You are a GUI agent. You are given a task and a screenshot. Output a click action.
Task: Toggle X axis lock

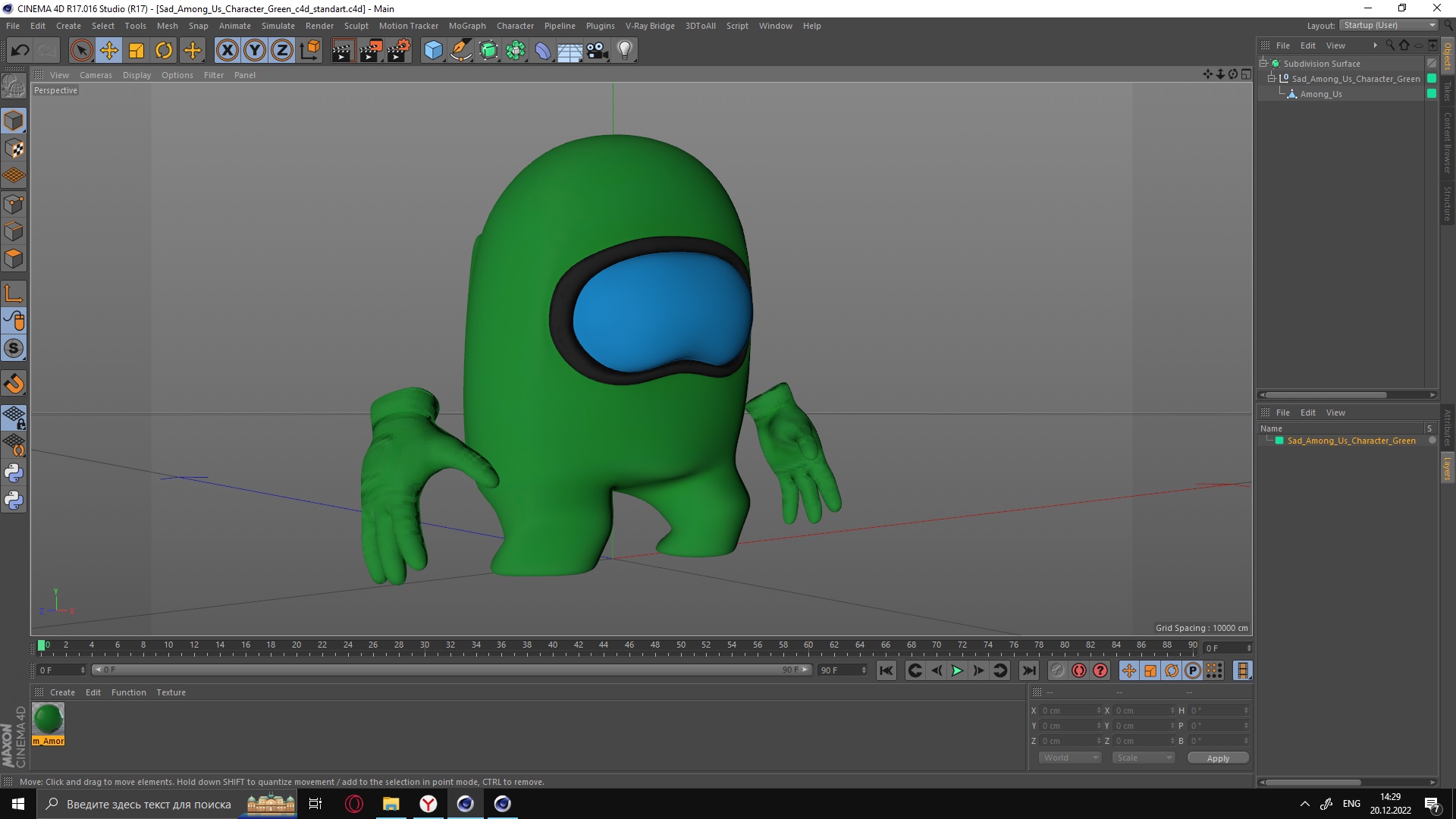[227, 51]
